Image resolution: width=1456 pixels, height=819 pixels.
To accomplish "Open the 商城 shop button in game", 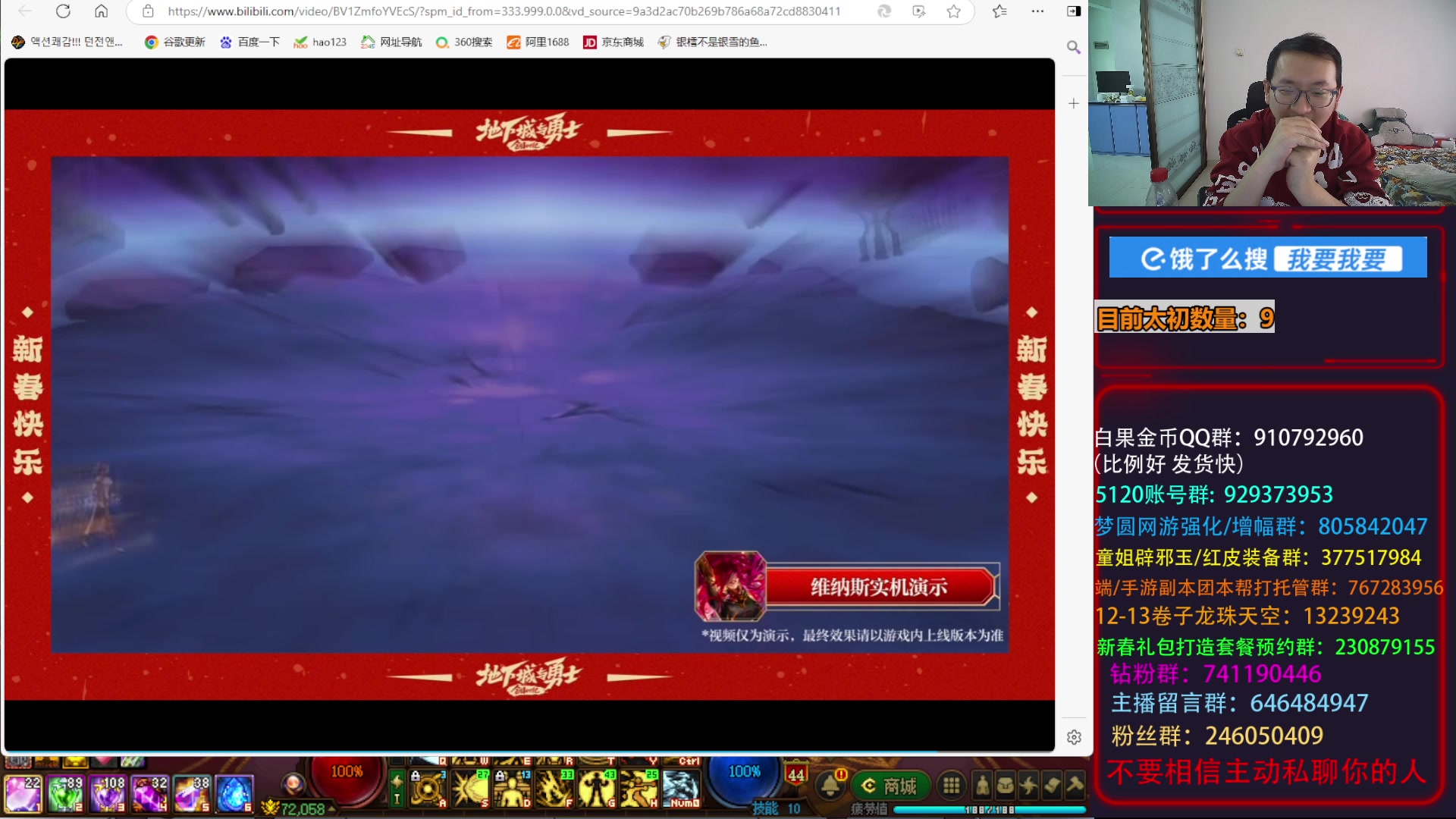I will pyautogui.click(x=890, y=786).
